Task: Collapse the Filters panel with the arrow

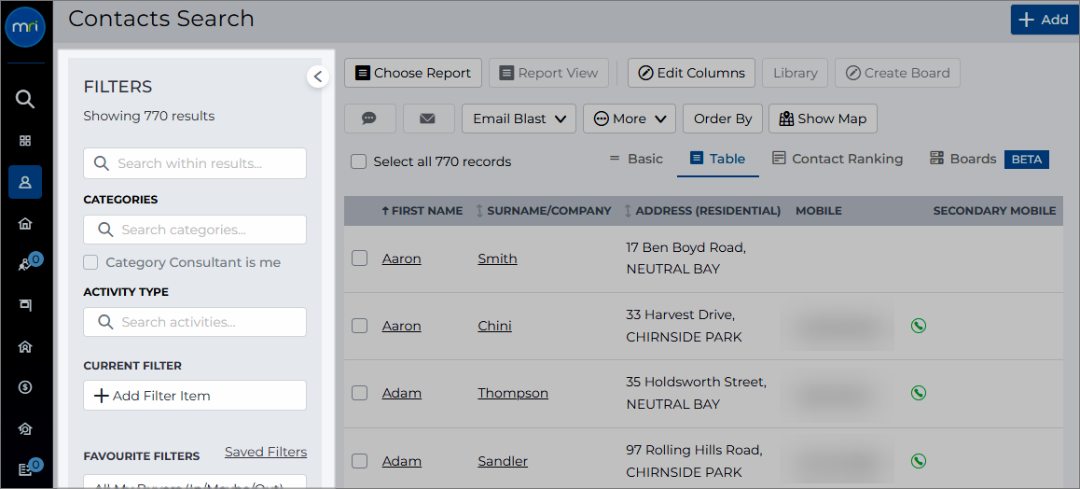Action: coord(318,76)
